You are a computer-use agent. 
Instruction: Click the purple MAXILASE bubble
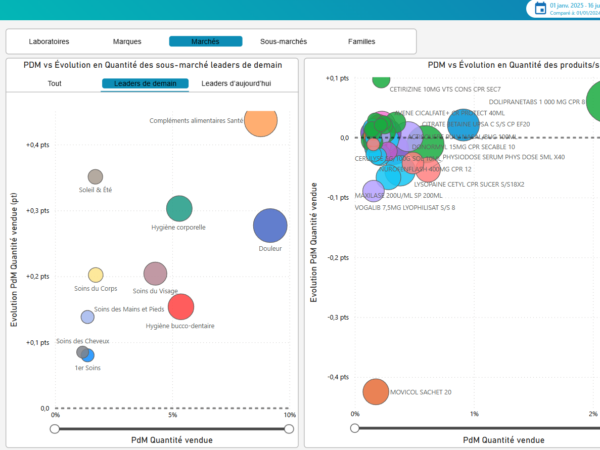pos(373,191)
